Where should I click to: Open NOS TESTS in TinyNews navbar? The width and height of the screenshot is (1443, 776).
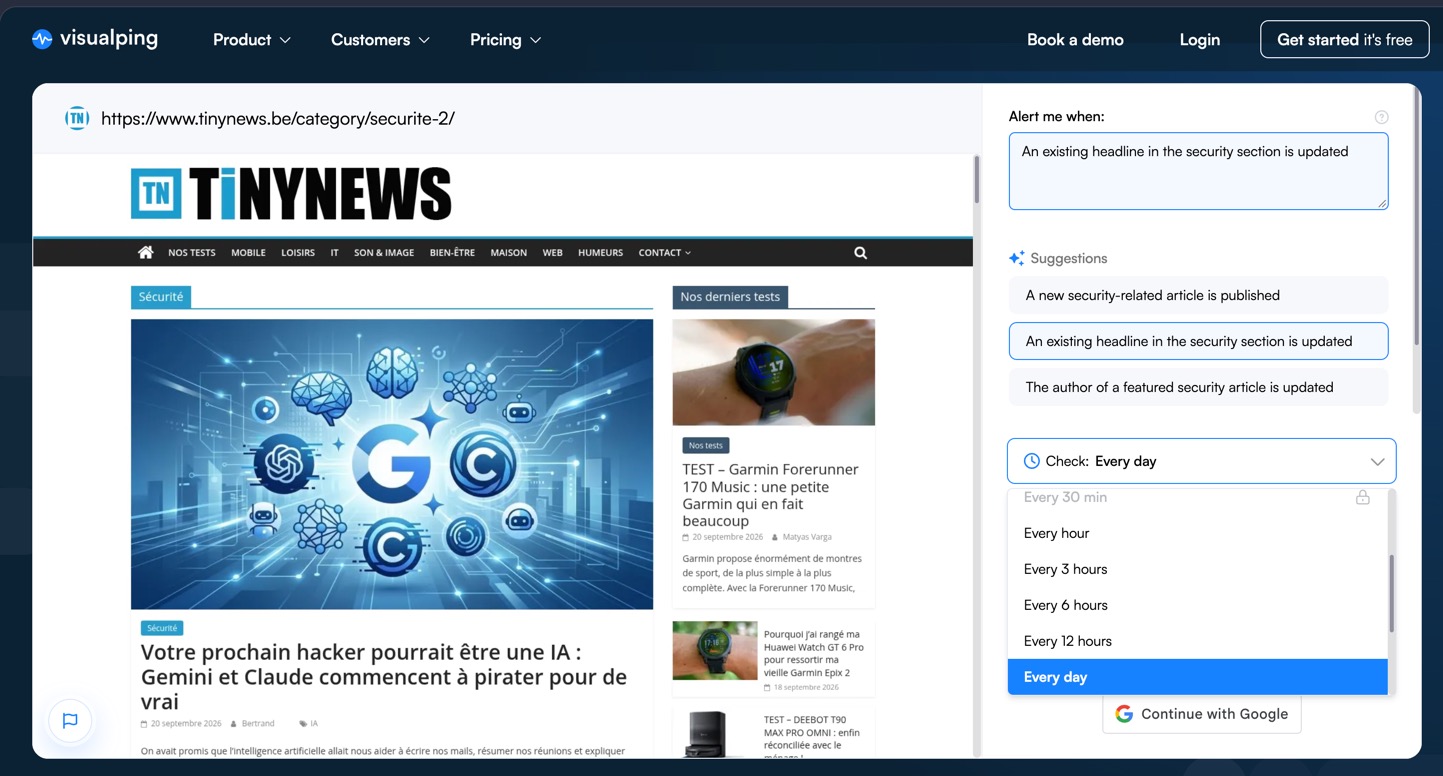point(192,253)
